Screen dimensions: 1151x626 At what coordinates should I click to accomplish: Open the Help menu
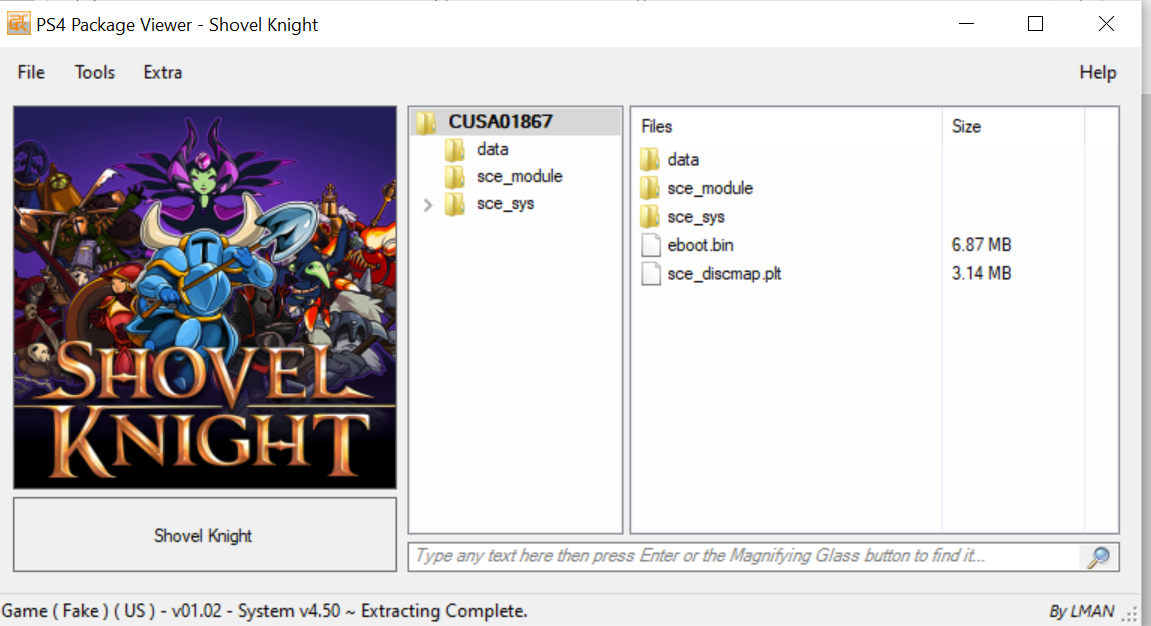(x=1097, y=72)
